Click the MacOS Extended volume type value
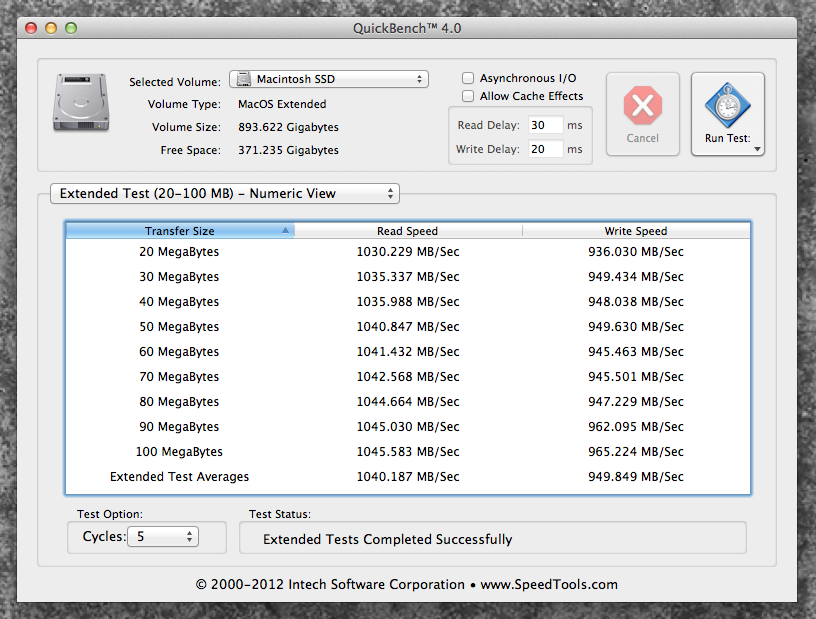 coord(282,104)
